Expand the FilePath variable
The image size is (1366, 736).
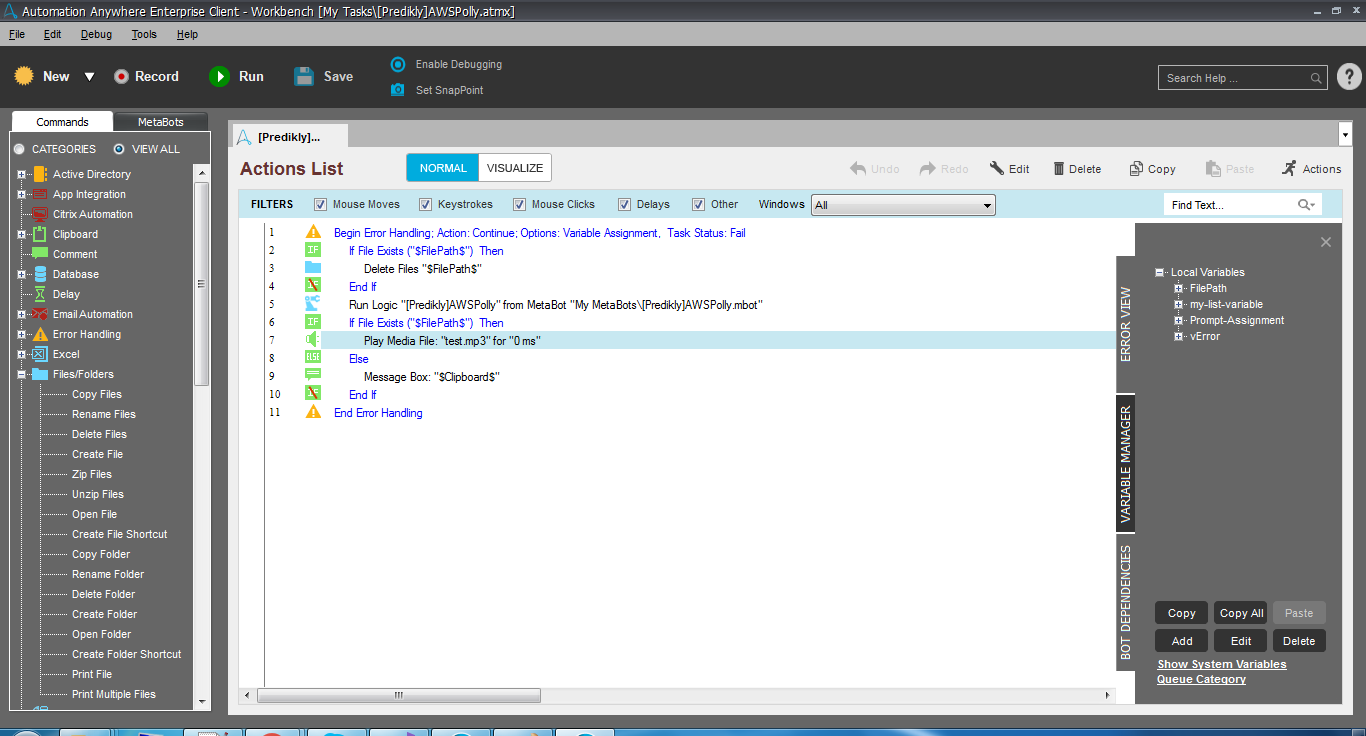point(1180,288)
